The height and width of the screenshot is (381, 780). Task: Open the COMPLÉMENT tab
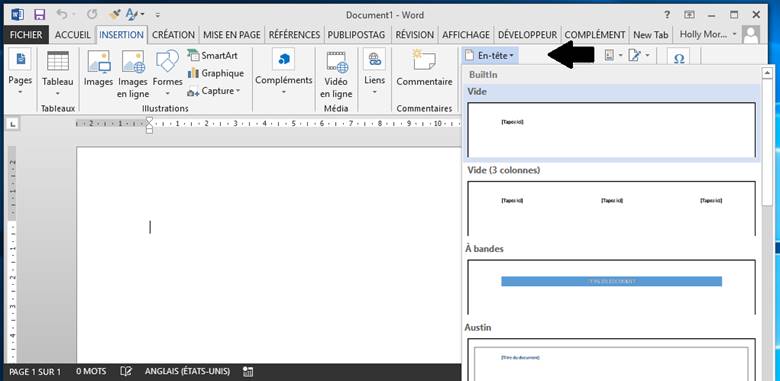pos(595,35)
